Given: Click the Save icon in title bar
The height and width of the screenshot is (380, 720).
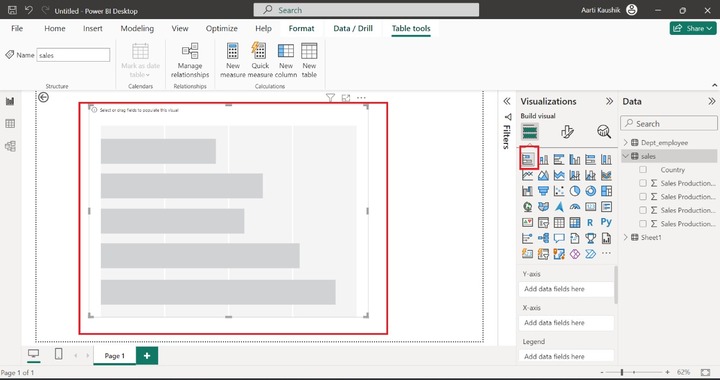Looking at the screenshot, I should click(x=13, y=10).
